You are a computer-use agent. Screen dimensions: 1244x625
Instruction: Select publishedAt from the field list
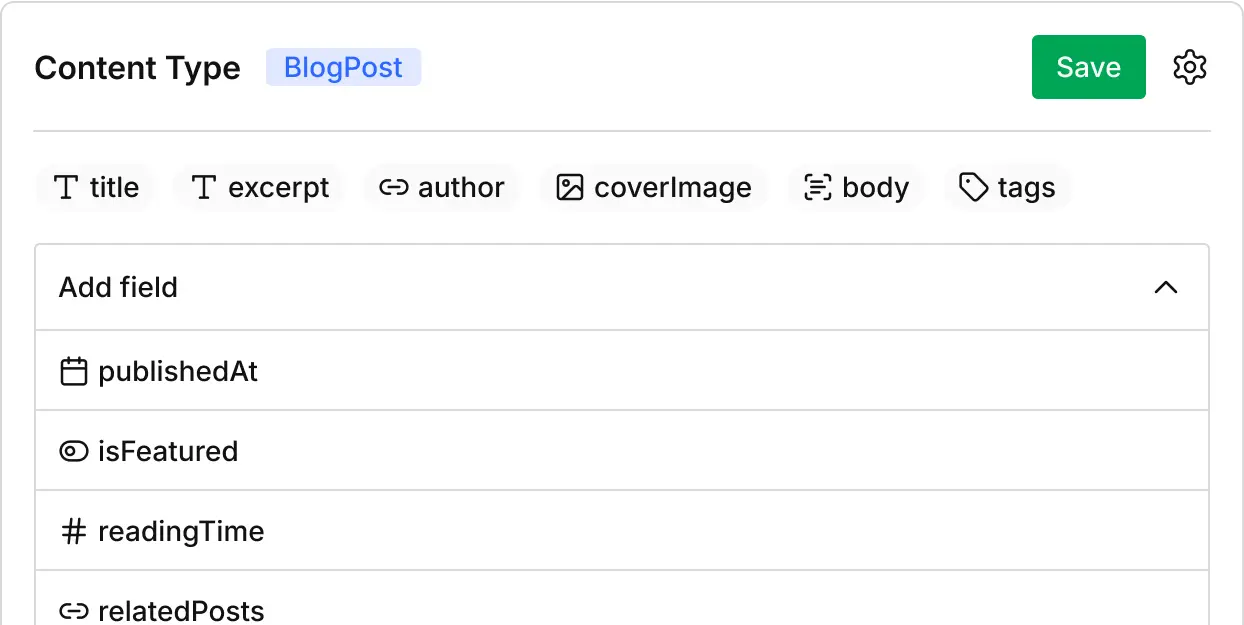(x=178, y=372)
